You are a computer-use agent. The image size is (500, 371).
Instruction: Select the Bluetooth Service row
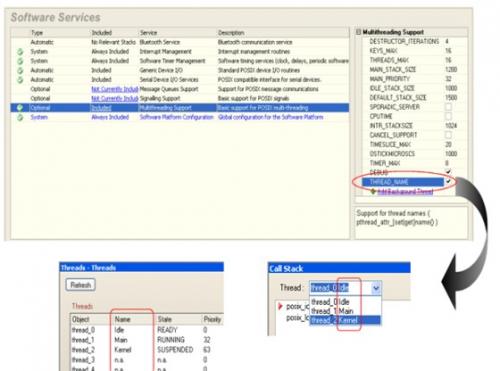click(180, 42)
